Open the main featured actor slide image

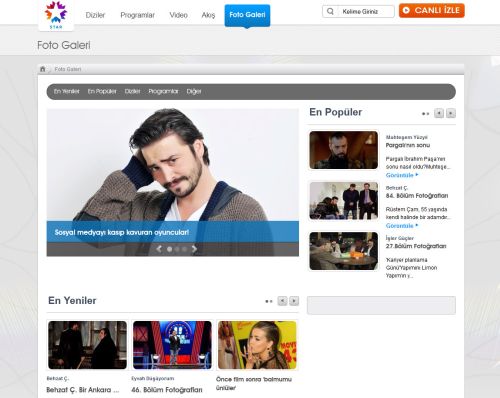173,165
